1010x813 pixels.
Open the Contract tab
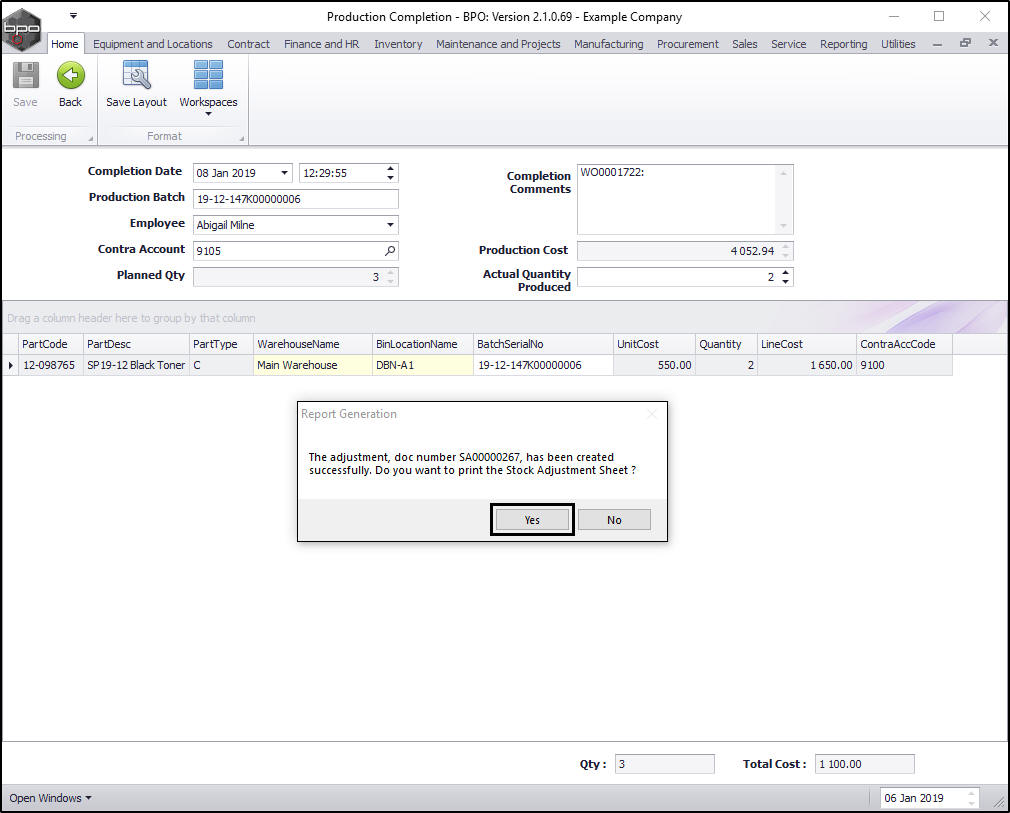click(x=248, y=44)
